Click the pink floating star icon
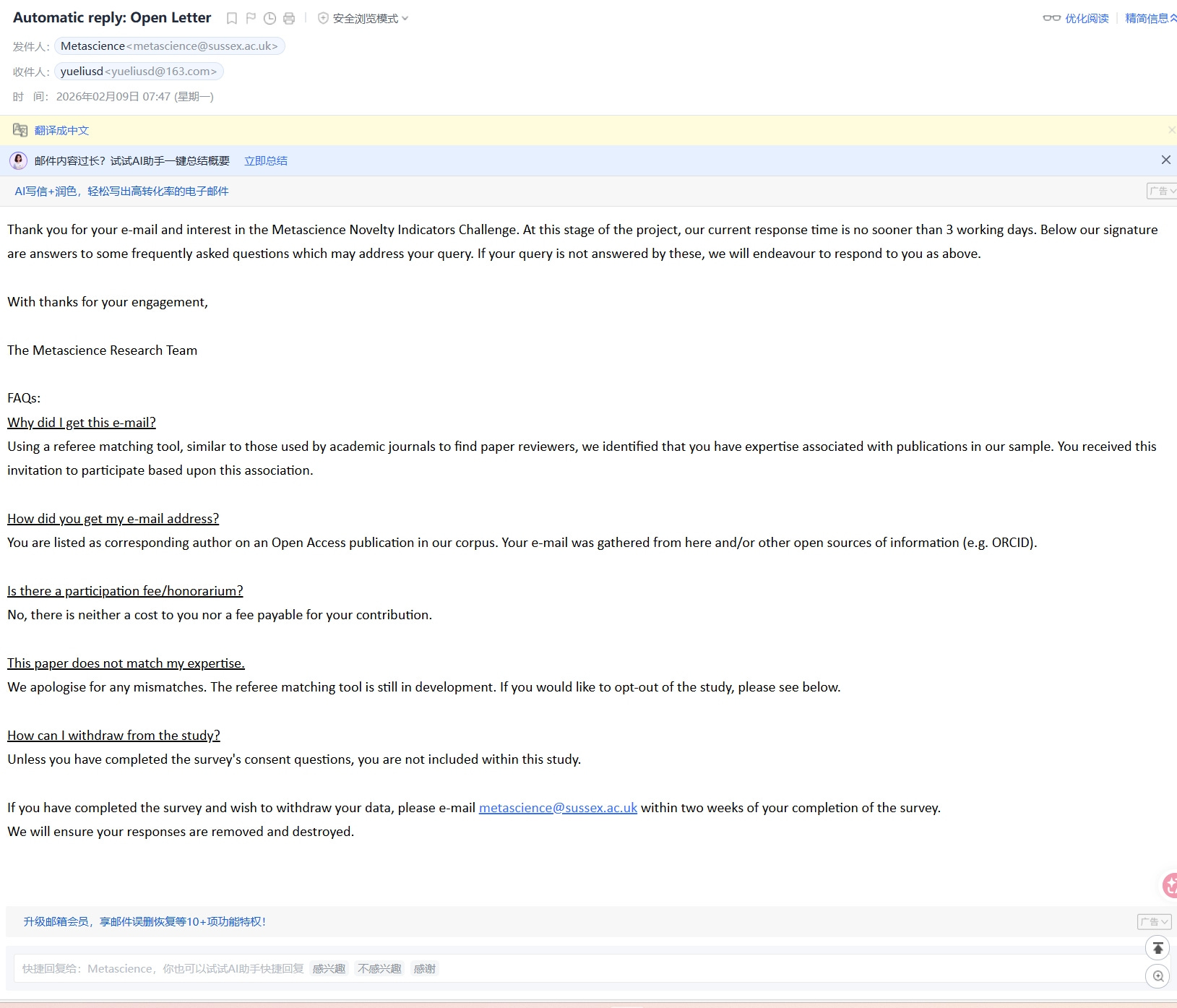 (x=1170, y=885)
